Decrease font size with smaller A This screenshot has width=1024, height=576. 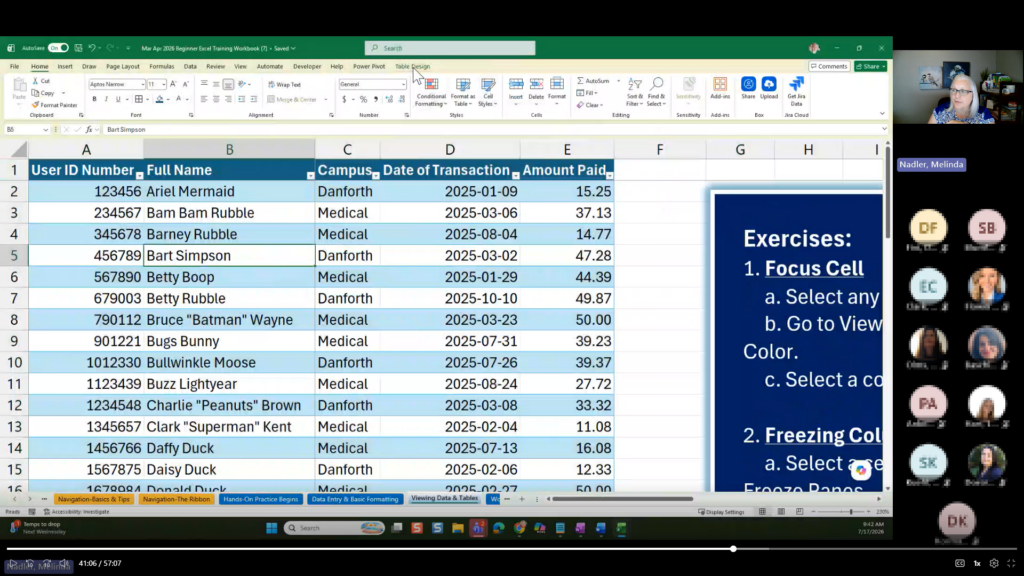(x=185, y=84)
